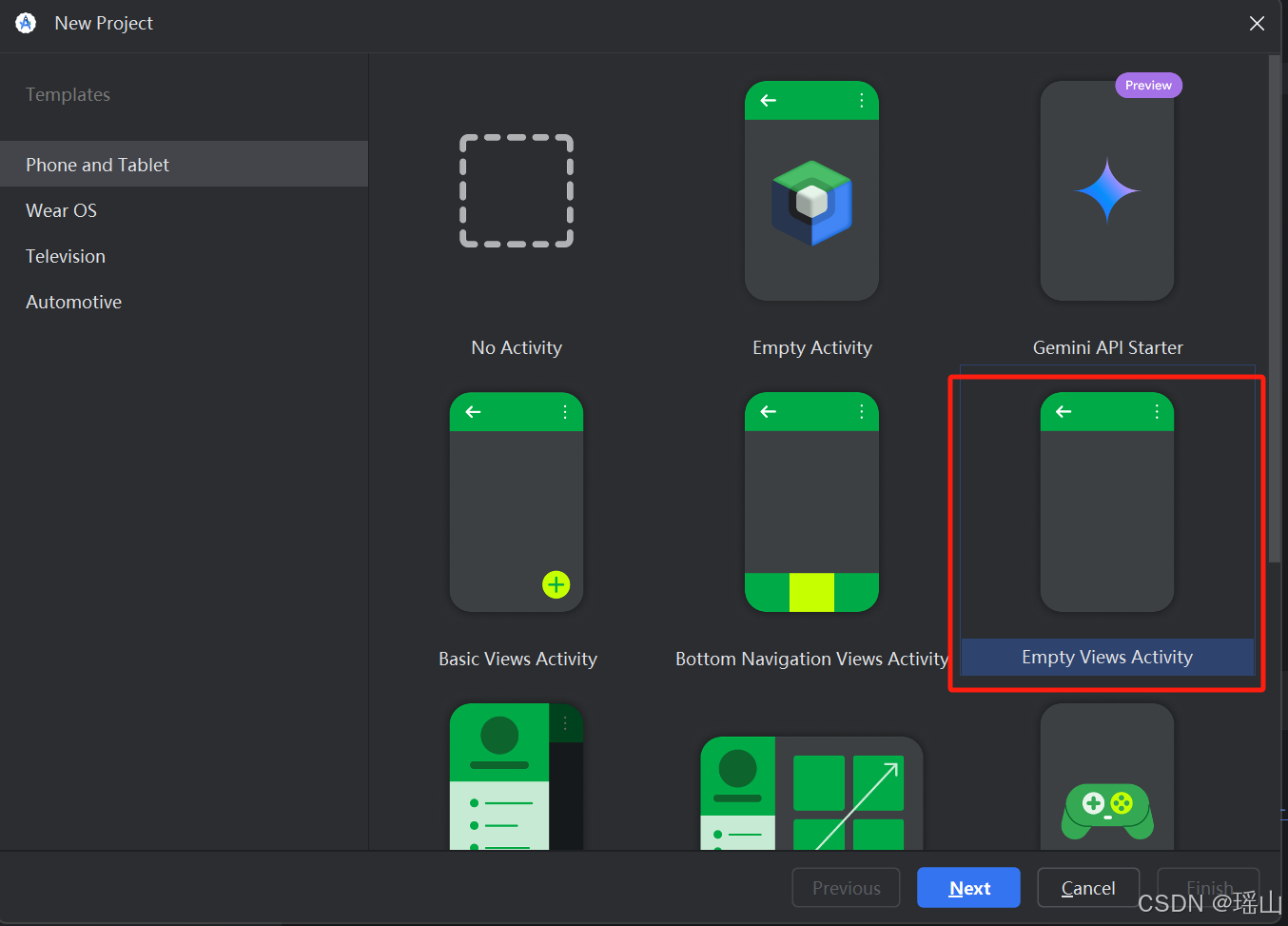This screenshot has width=1288, height=926.
Task: Select the template with profile list thumbnail
Action: 517,777
